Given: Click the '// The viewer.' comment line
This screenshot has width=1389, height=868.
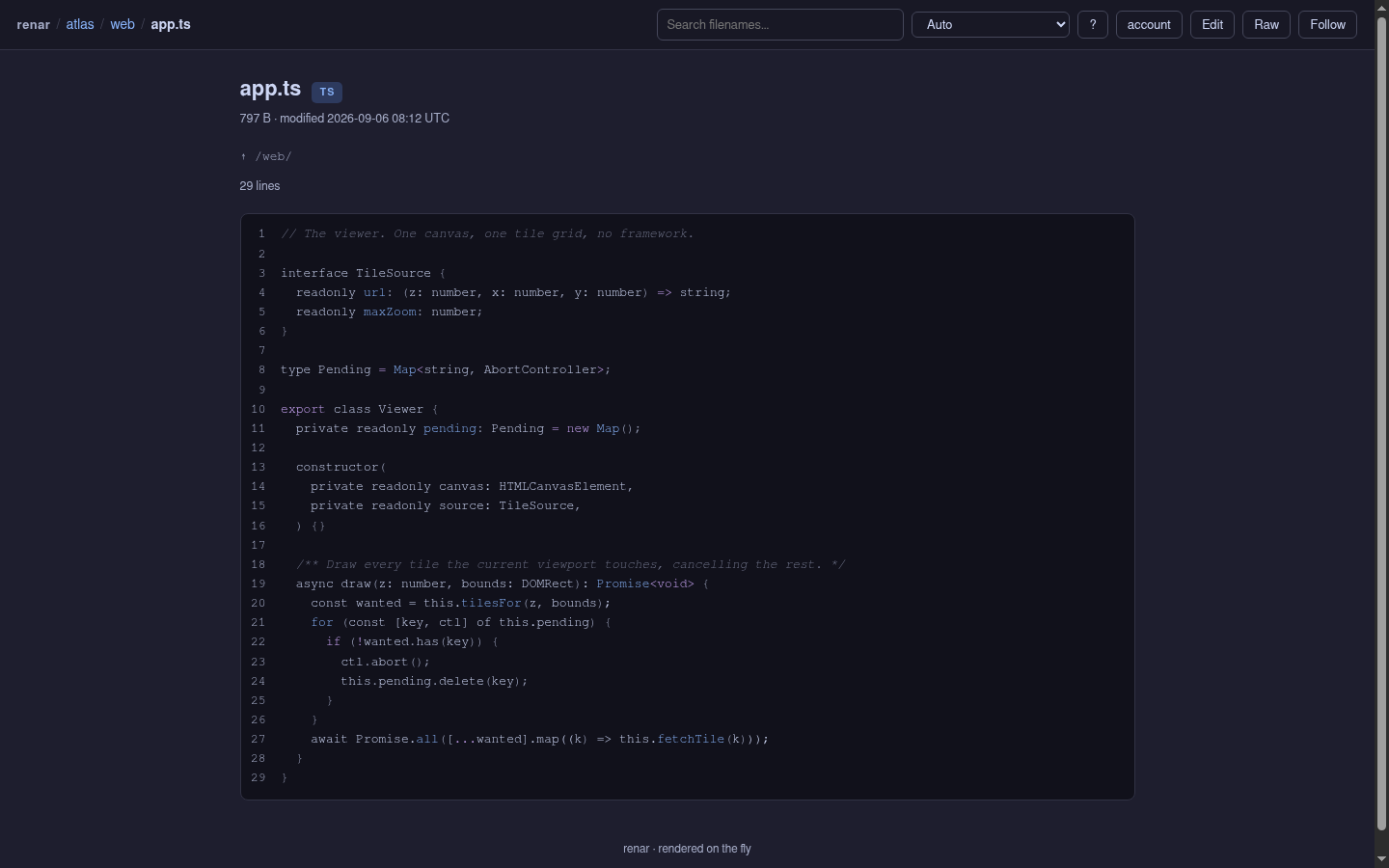Looking at the screenshot, I should [487, 234].
